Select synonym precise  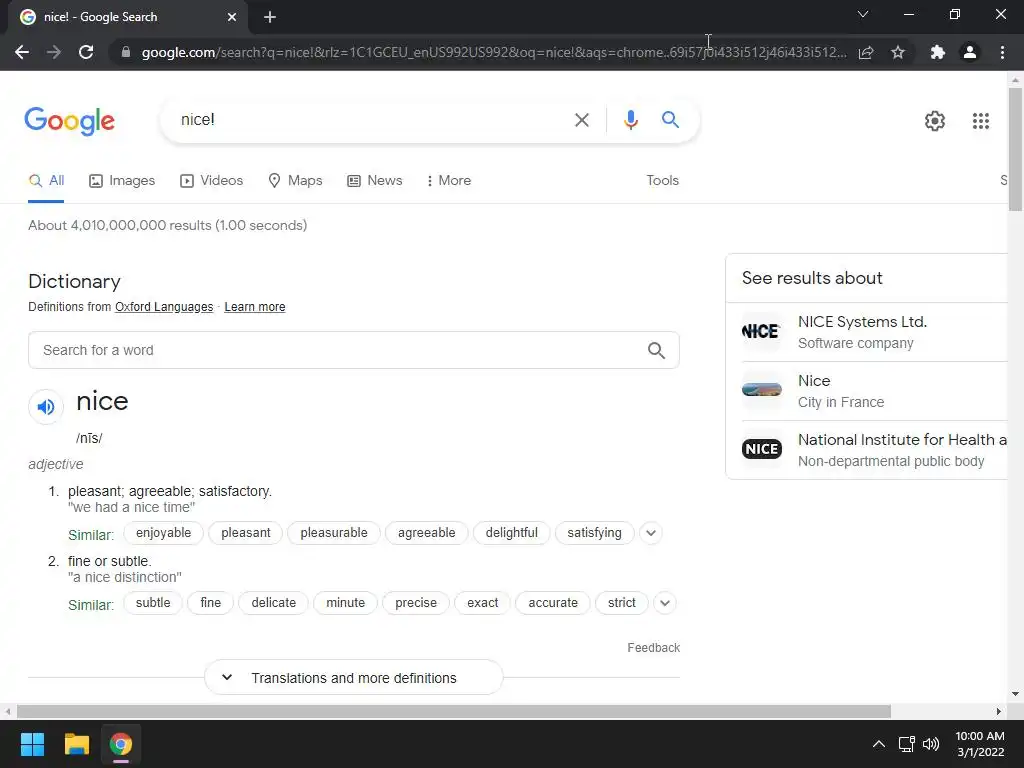(416, 603)
